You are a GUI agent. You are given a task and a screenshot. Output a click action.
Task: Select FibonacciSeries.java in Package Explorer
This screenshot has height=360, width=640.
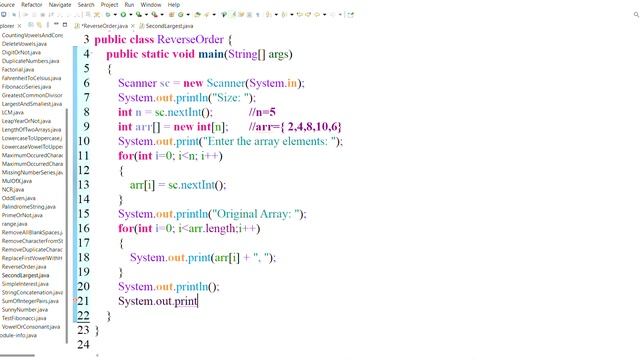tap(27, 87)
